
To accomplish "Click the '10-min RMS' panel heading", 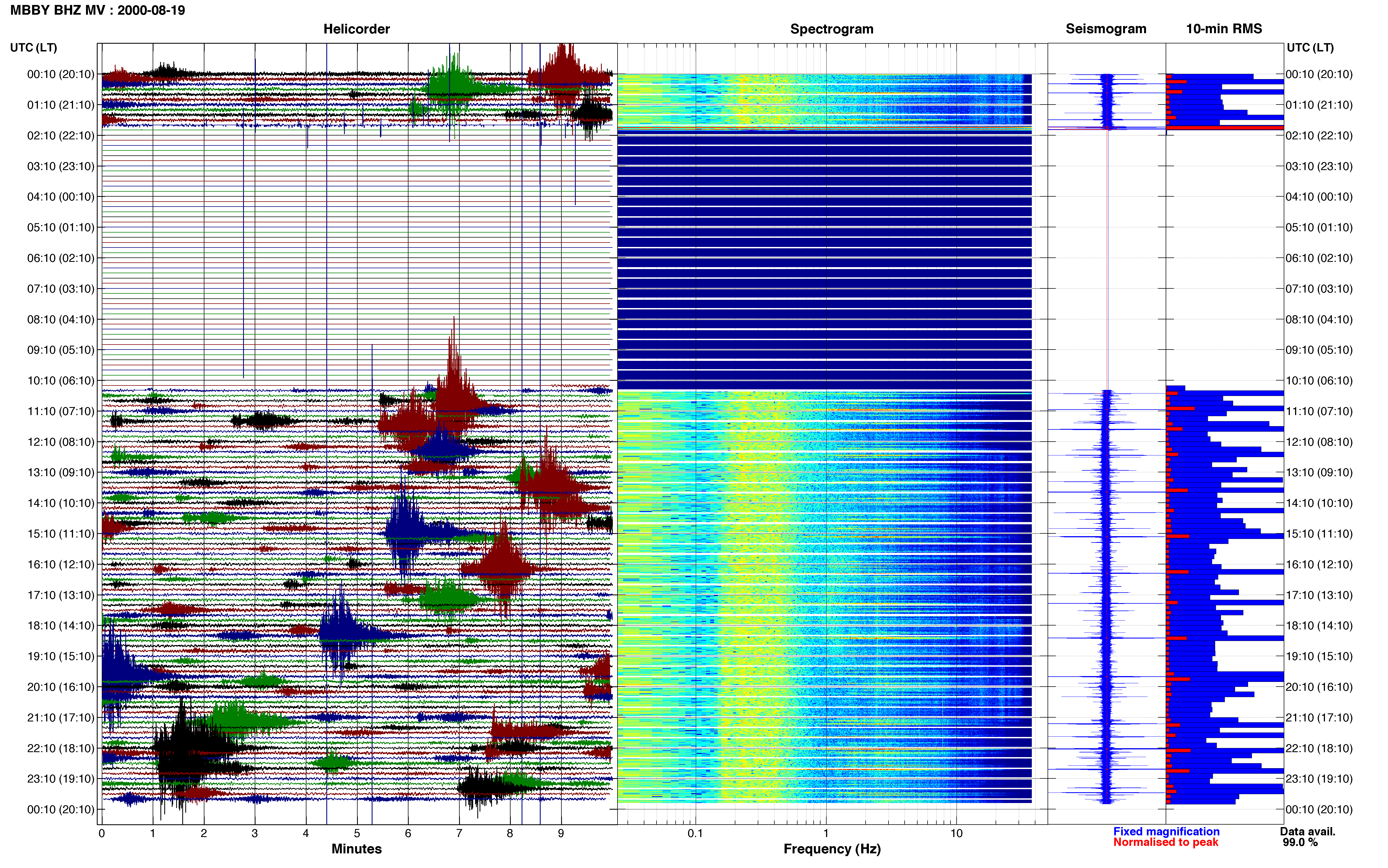I will pos(1224,29).
